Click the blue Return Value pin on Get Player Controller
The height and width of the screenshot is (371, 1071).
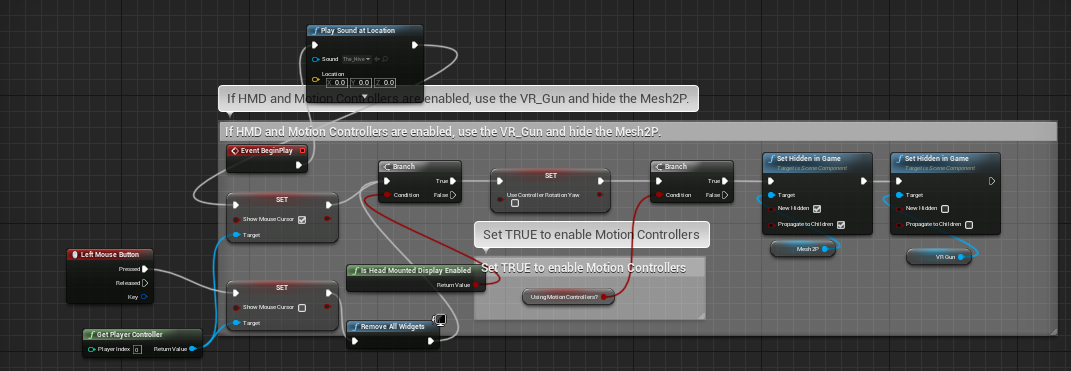pyautogui.click(x=193, y=349)
